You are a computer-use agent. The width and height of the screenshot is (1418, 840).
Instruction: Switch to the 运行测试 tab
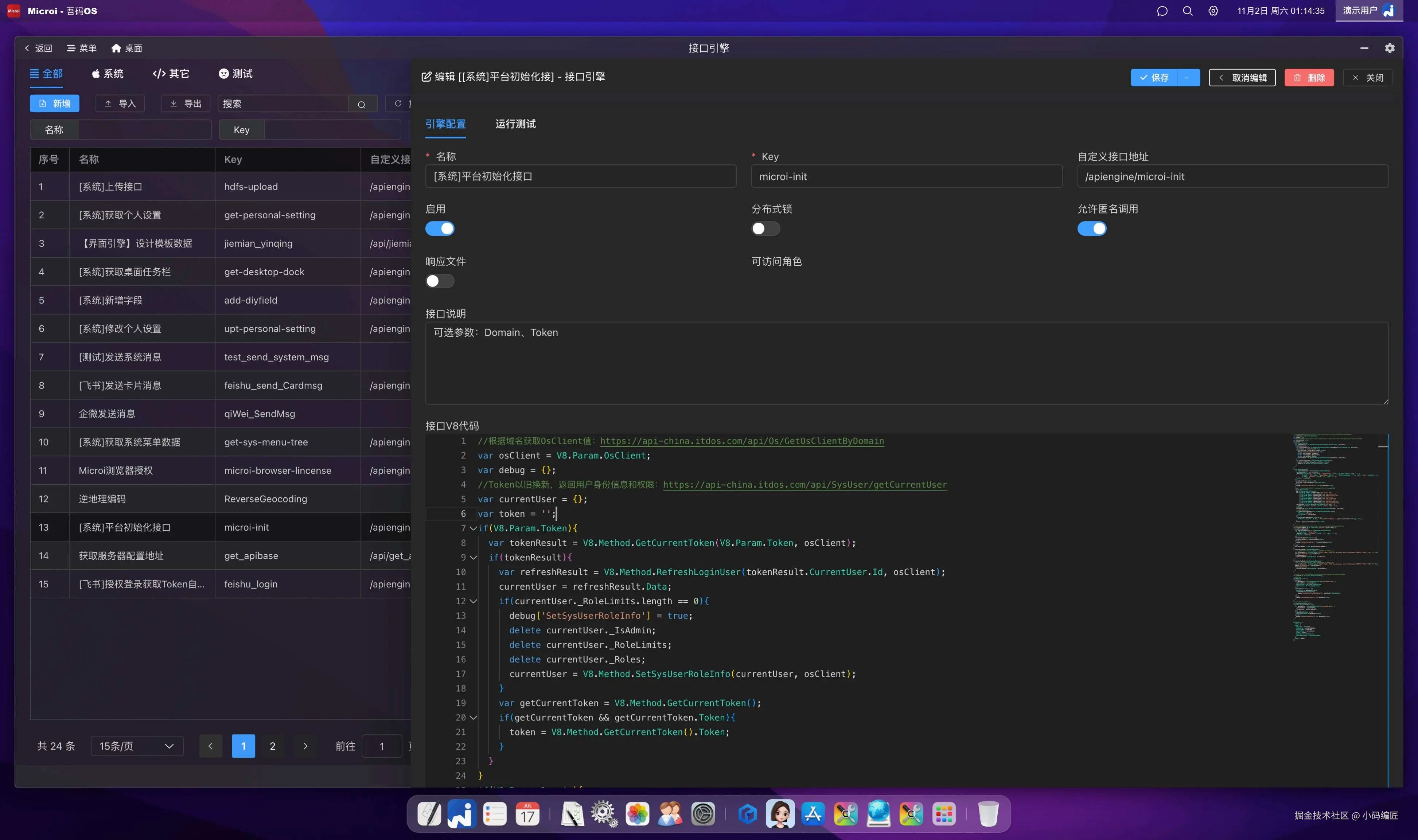(x=515, y=124)
